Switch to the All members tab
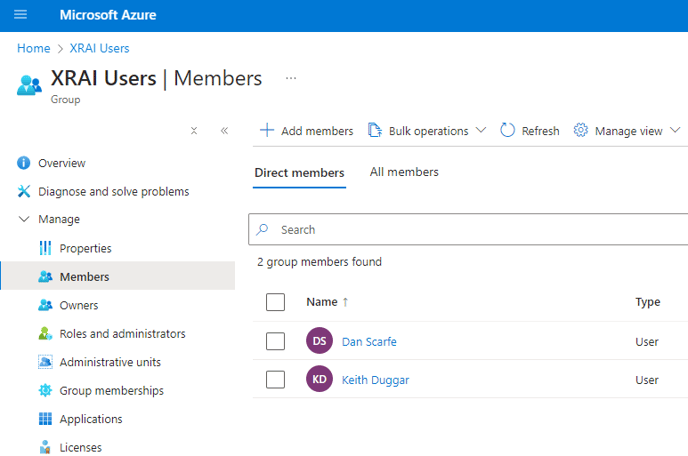Viewport: 688px width, 456px height. [x=404, y=172]
